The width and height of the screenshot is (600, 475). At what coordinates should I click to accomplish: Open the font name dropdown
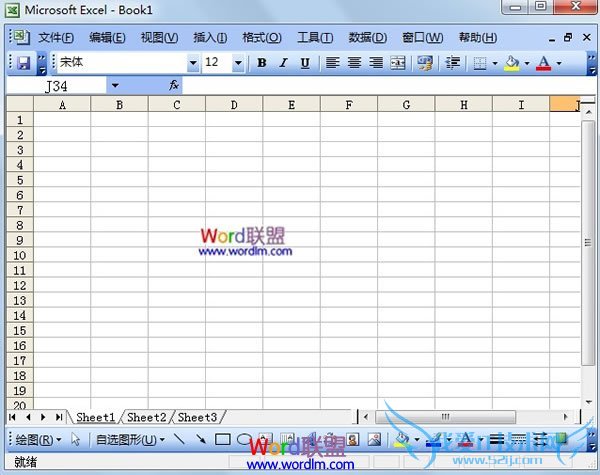[x=193, y=63]
